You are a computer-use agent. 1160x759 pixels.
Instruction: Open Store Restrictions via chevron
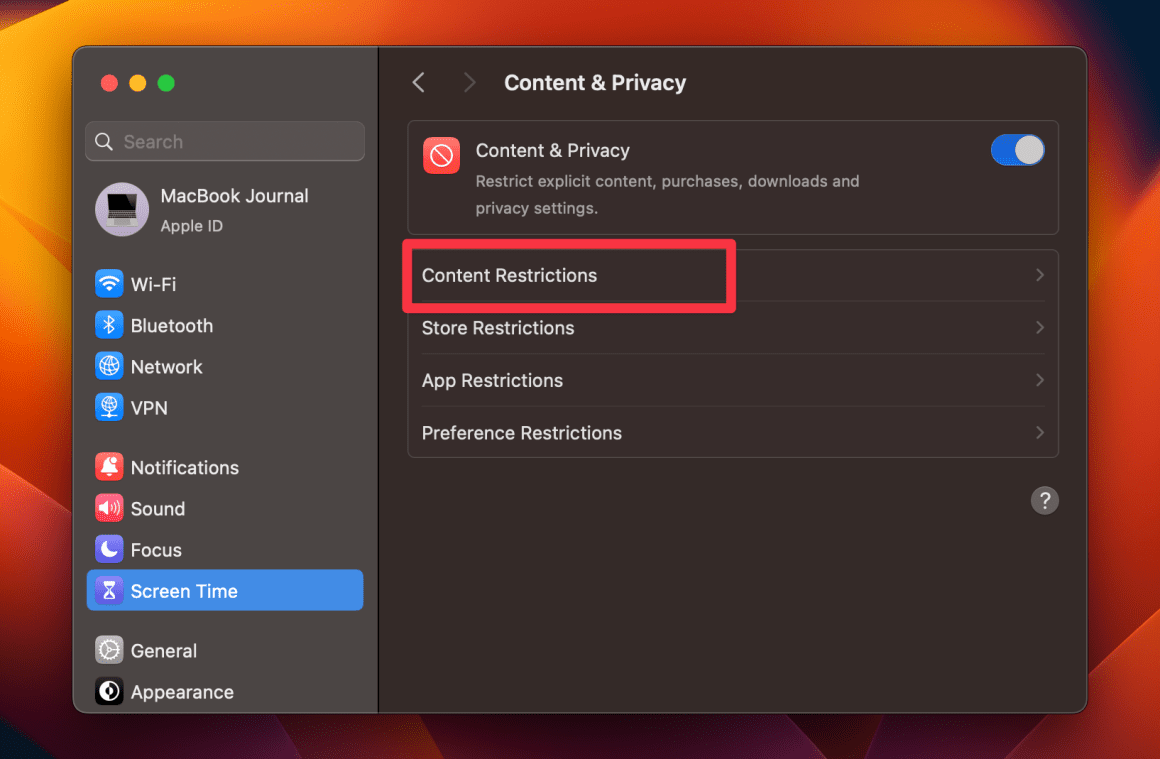(x=1039, y=327)
